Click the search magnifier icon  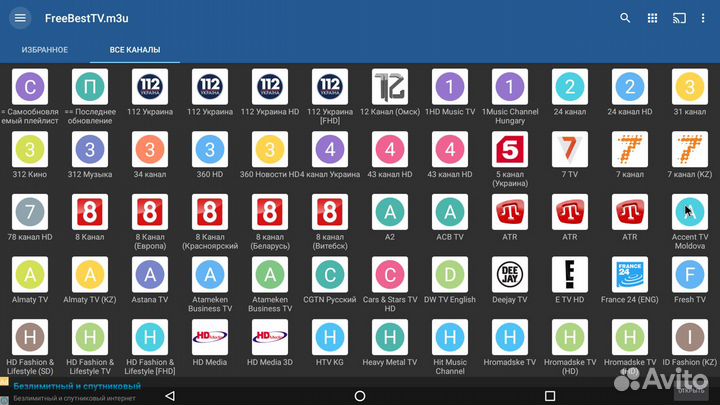[x=625, y=19]
